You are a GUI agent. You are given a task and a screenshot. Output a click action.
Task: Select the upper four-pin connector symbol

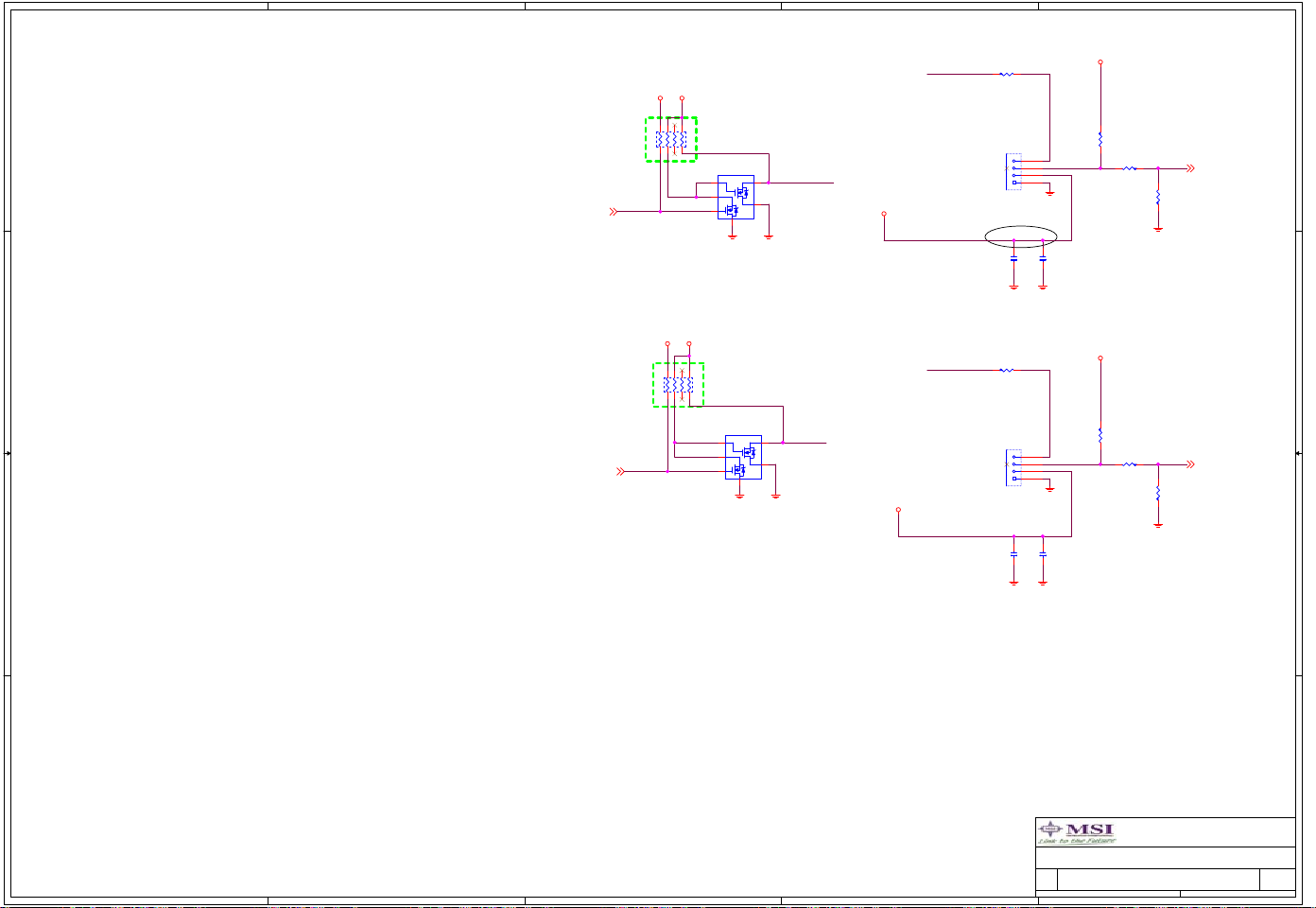[1013, 172]
